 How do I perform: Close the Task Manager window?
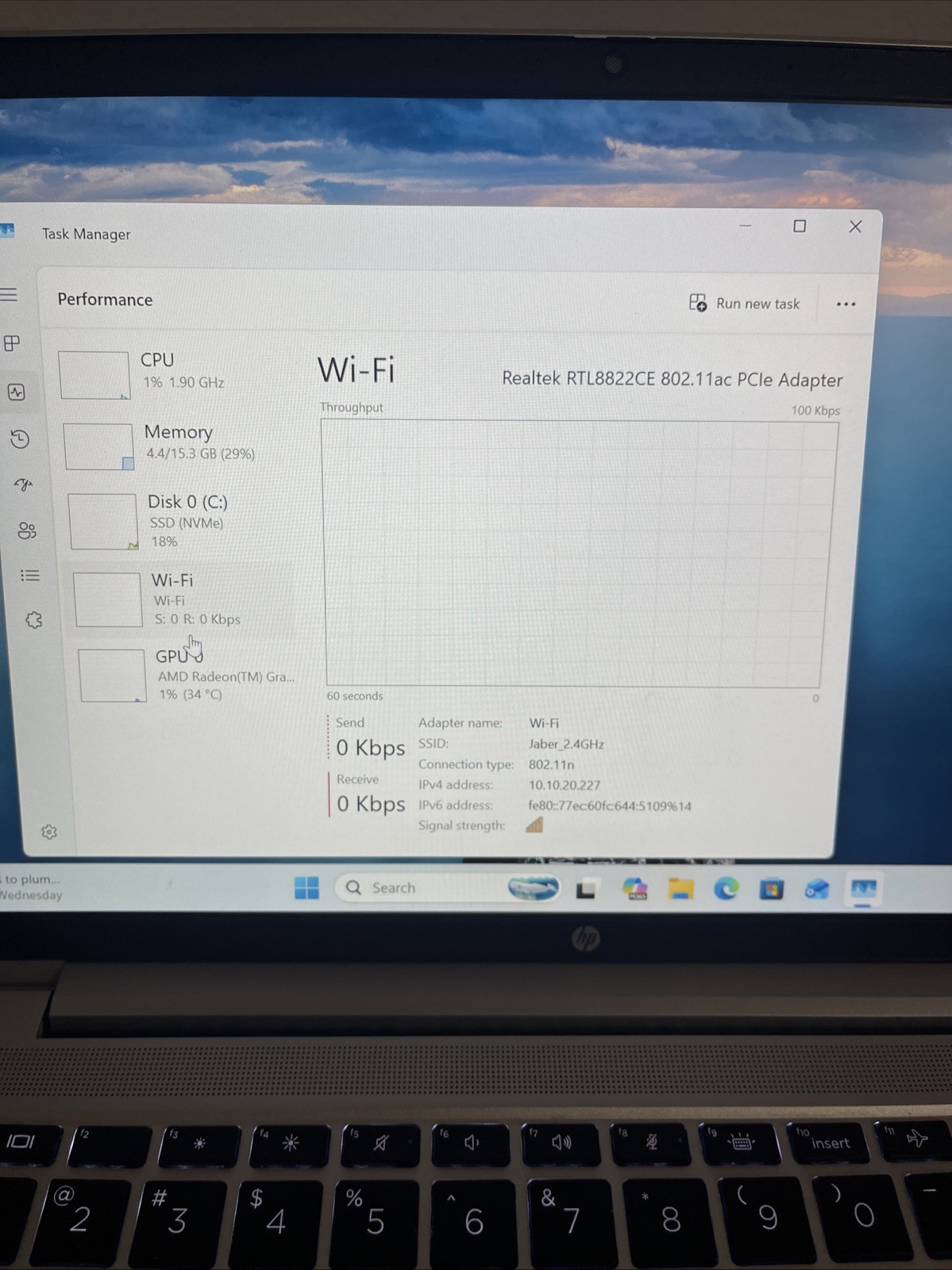click(855, 226)
